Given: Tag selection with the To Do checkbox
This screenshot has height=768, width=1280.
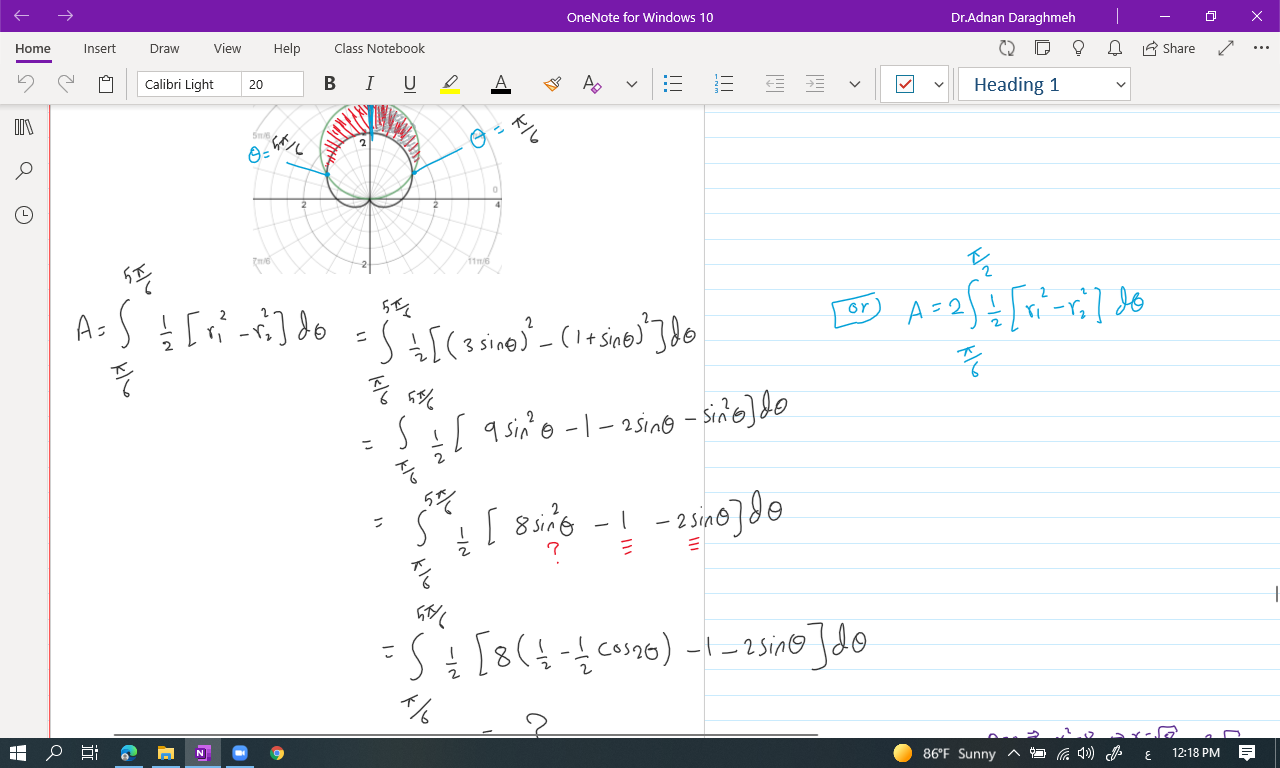Looking at the screenshot, I should click(x=905, y=85).
